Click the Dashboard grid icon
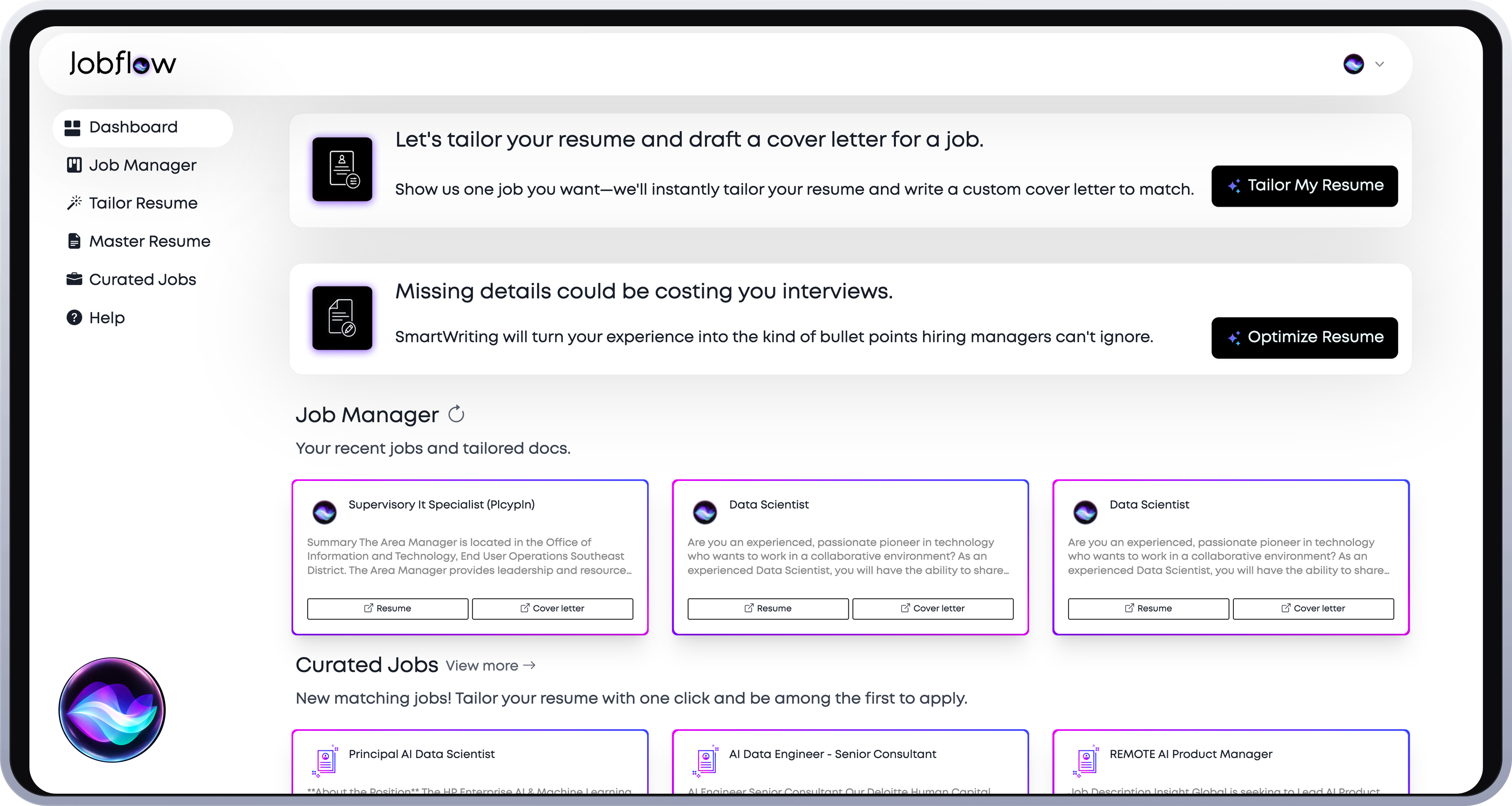This screenshot has height=806, width=1512. (73, 128)
